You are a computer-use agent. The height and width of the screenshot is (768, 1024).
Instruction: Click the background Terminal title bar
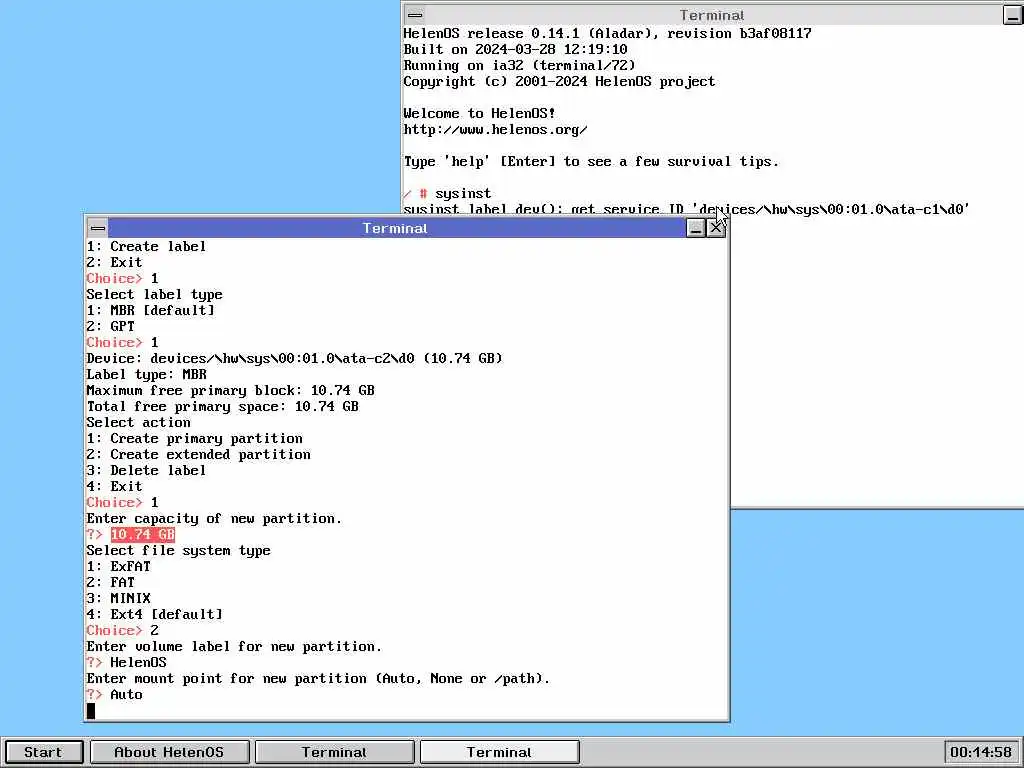pos(712,15)
